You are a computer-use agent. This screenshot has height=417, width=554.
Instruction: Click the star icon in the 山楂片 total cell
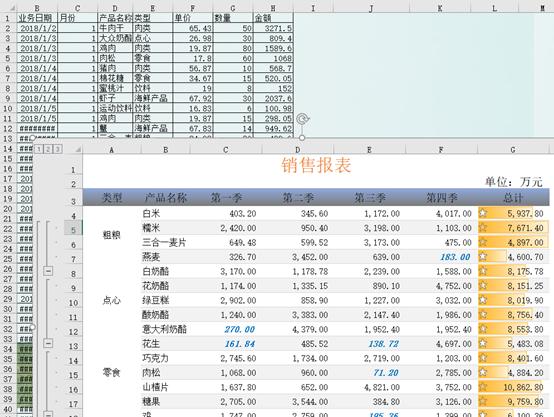483,387
